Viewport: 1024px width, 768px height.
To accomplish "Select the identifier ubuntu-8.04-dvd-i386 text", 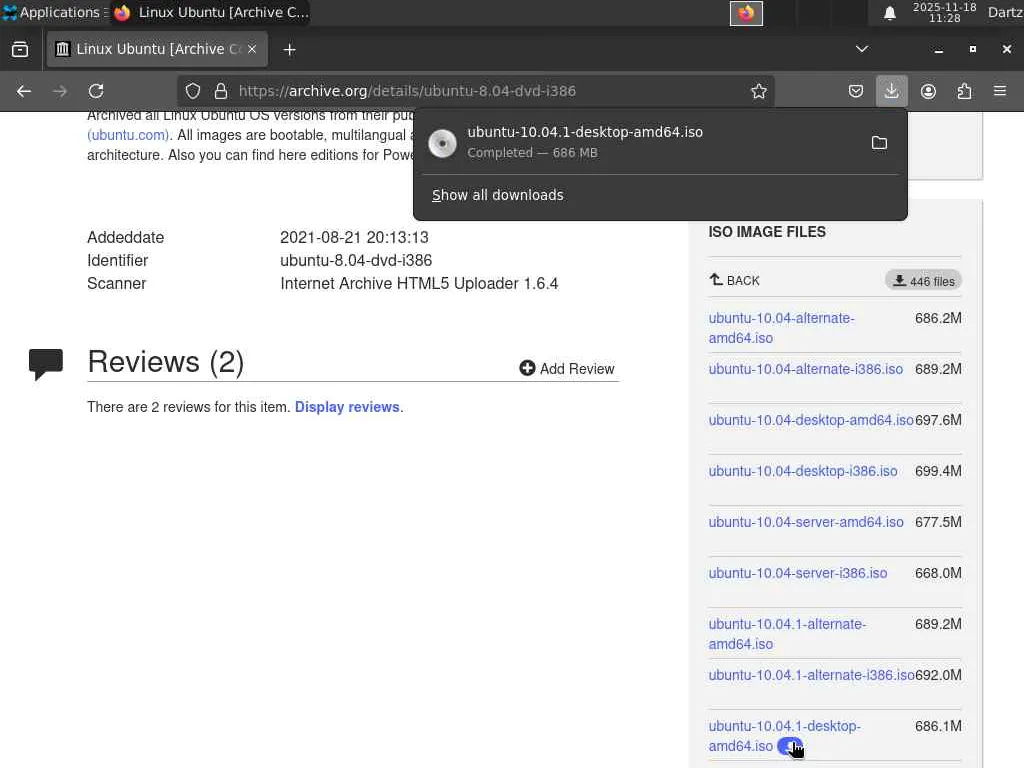I will point(356,261).
